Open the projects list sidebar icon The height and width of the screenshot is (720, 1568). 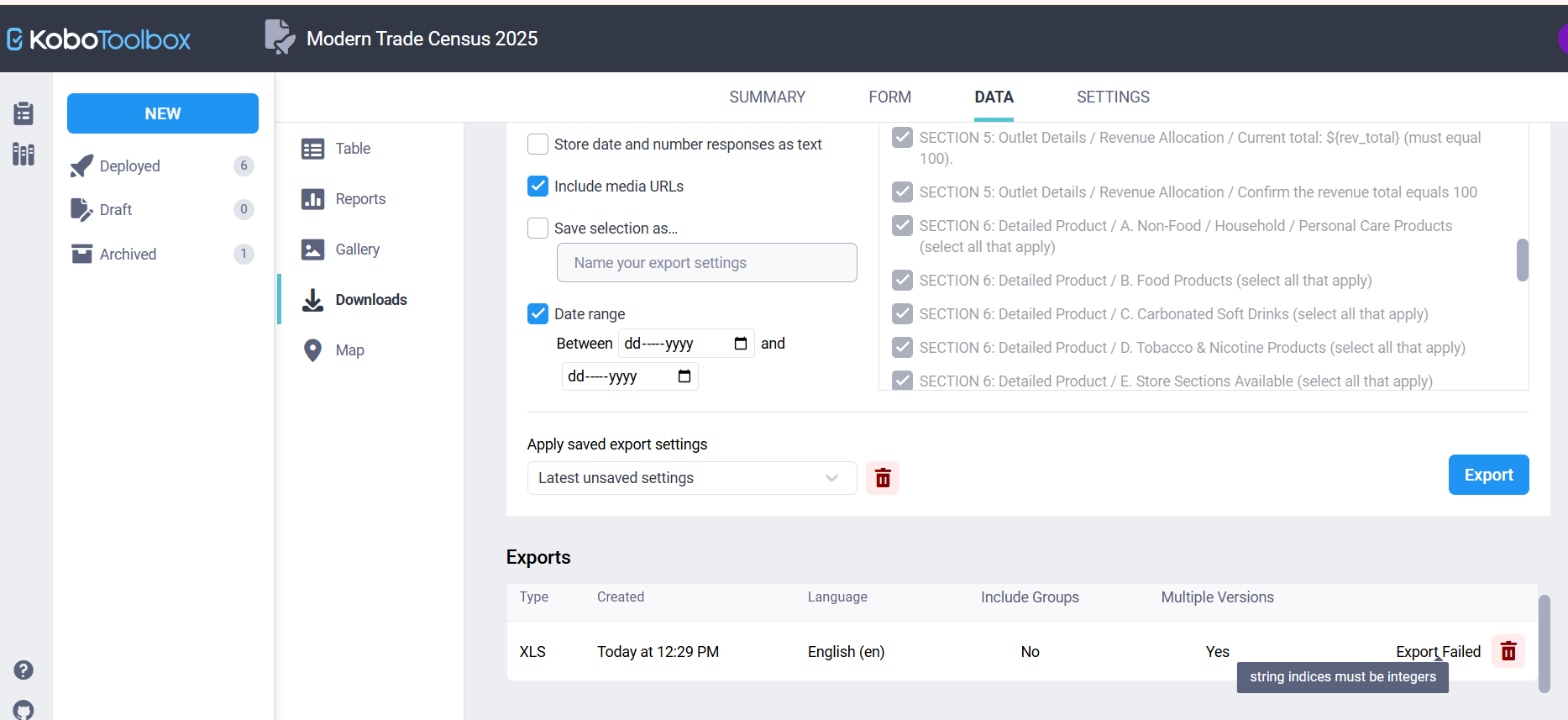point(24,113)
